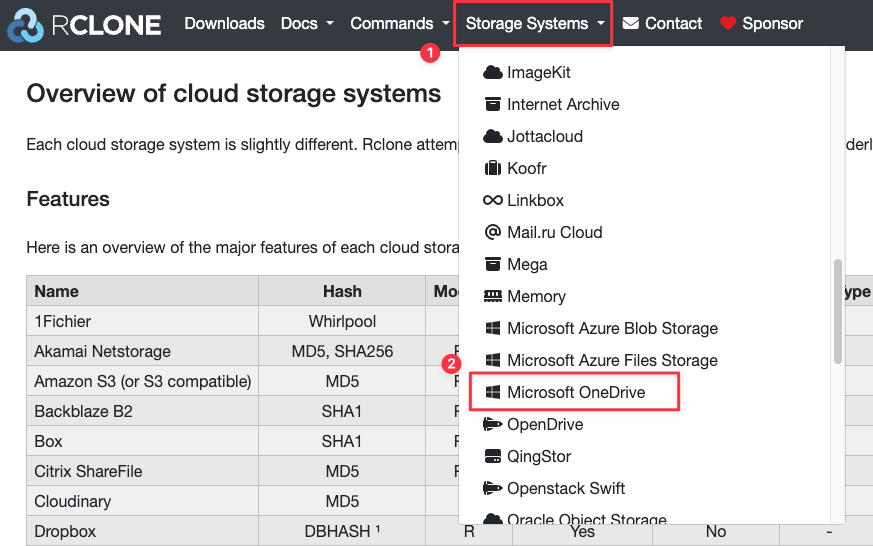Image resolution: width=873 pixels, height=546 pixels.
Task: Choose Openstack Swift in the dropdown
Action: tap(566, 488)
